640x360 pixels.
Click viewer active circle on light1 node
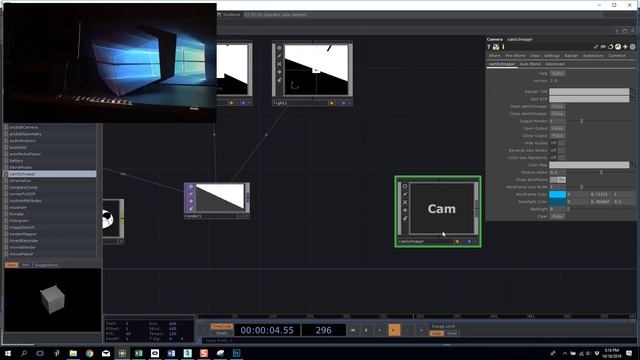click(x=279, y=48)
